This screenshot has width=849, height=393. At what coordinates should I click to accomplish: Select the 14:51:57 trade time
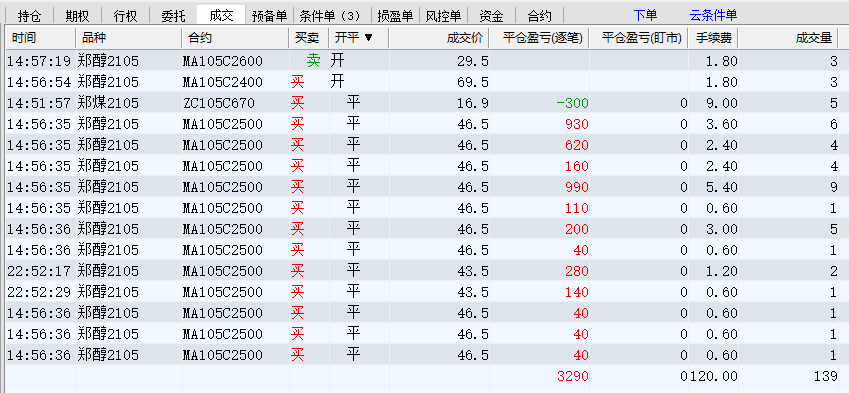39,103
